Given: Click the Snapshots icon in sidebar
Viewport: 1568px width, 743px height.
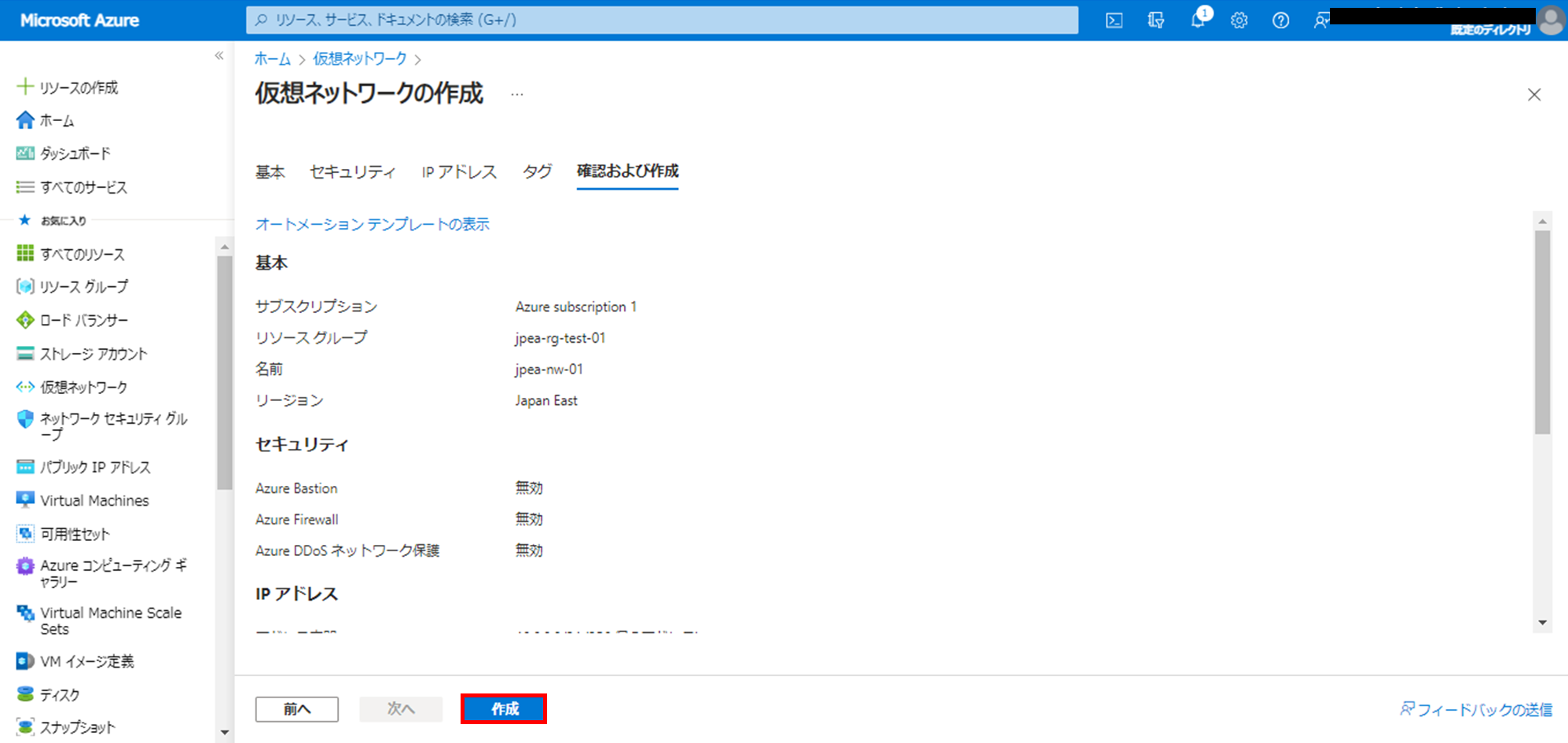Looking at the screenshot, I should pyautogui.click(x=25, y=727).
